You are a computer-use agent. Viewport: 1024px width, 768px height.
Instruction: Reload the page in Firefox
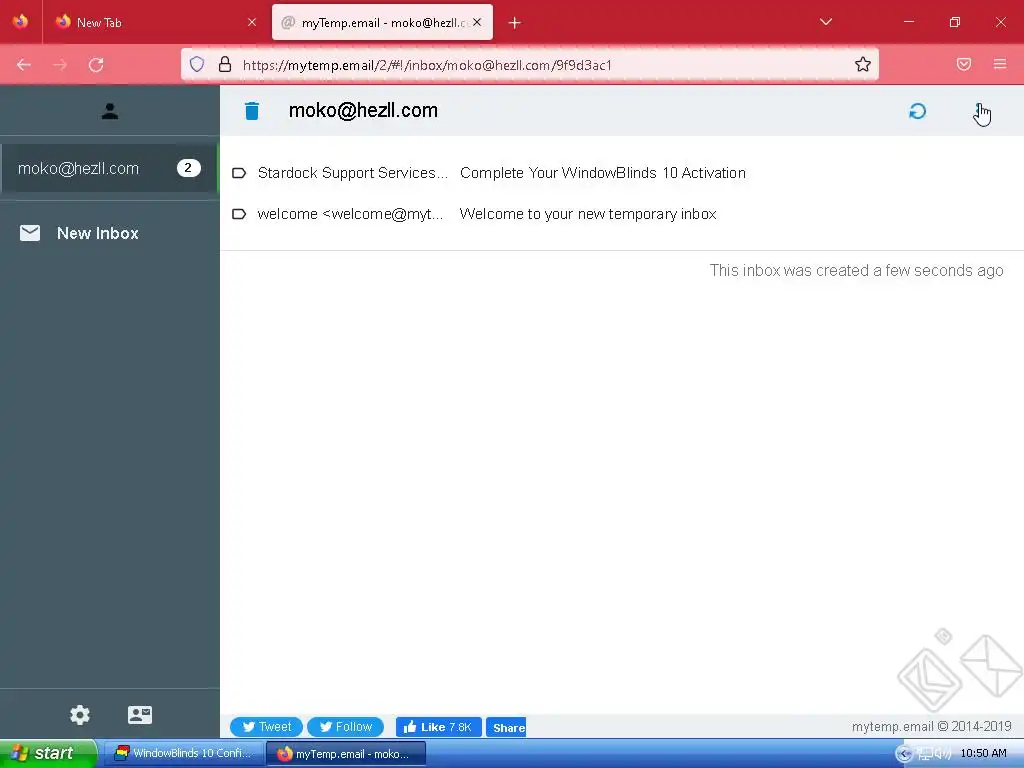pos(96,65)
